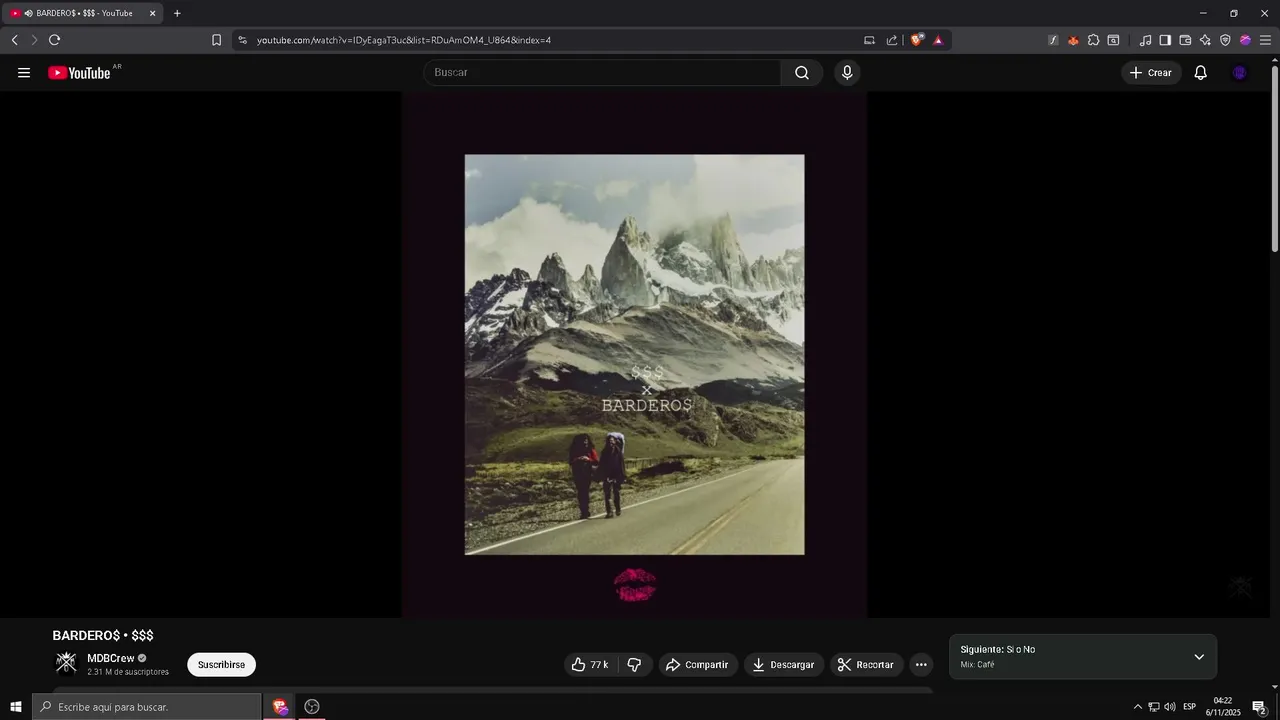The image size is (1280, 720).
Task: Share the video with Compartir
Action: click(x=698, y=665)
